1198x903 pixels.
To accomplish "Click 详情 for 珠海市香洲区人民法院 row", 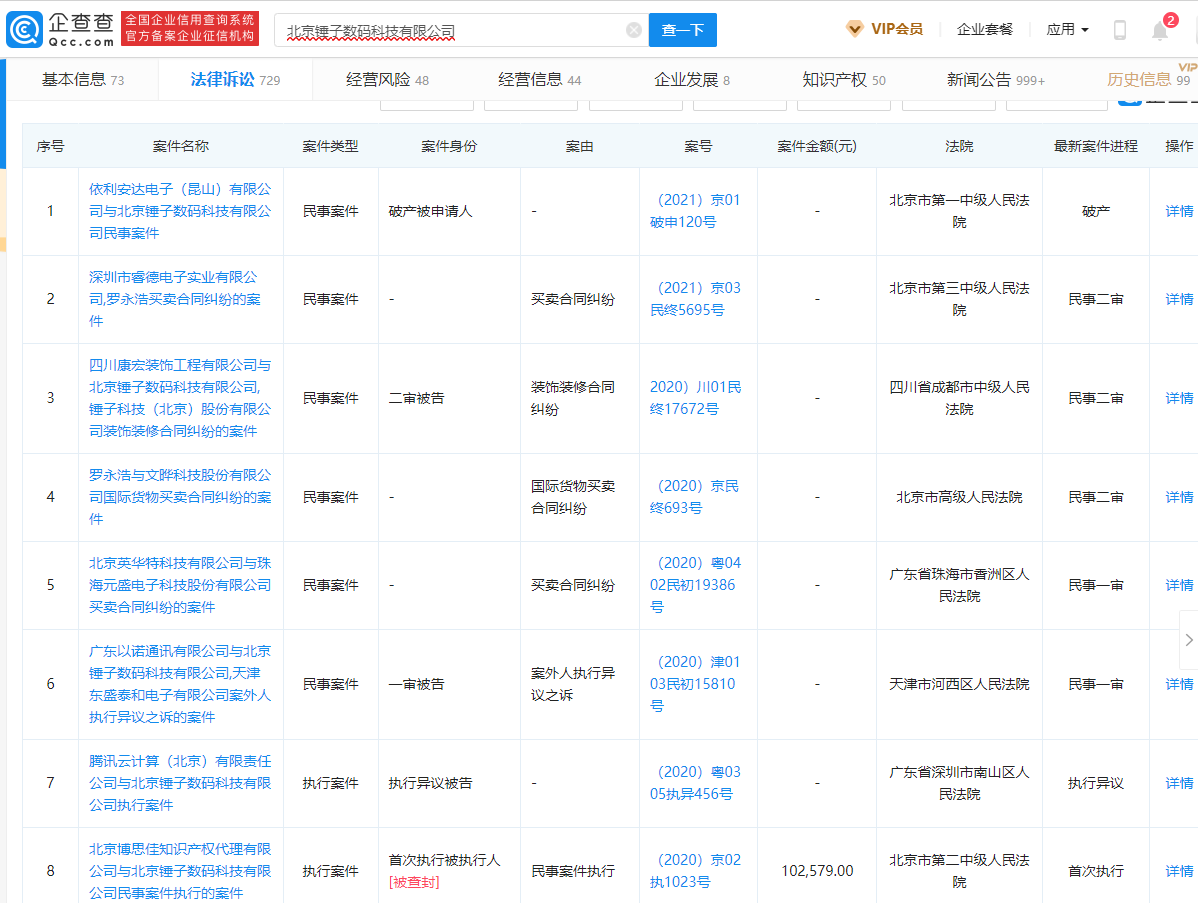I will pos(1179,584).
